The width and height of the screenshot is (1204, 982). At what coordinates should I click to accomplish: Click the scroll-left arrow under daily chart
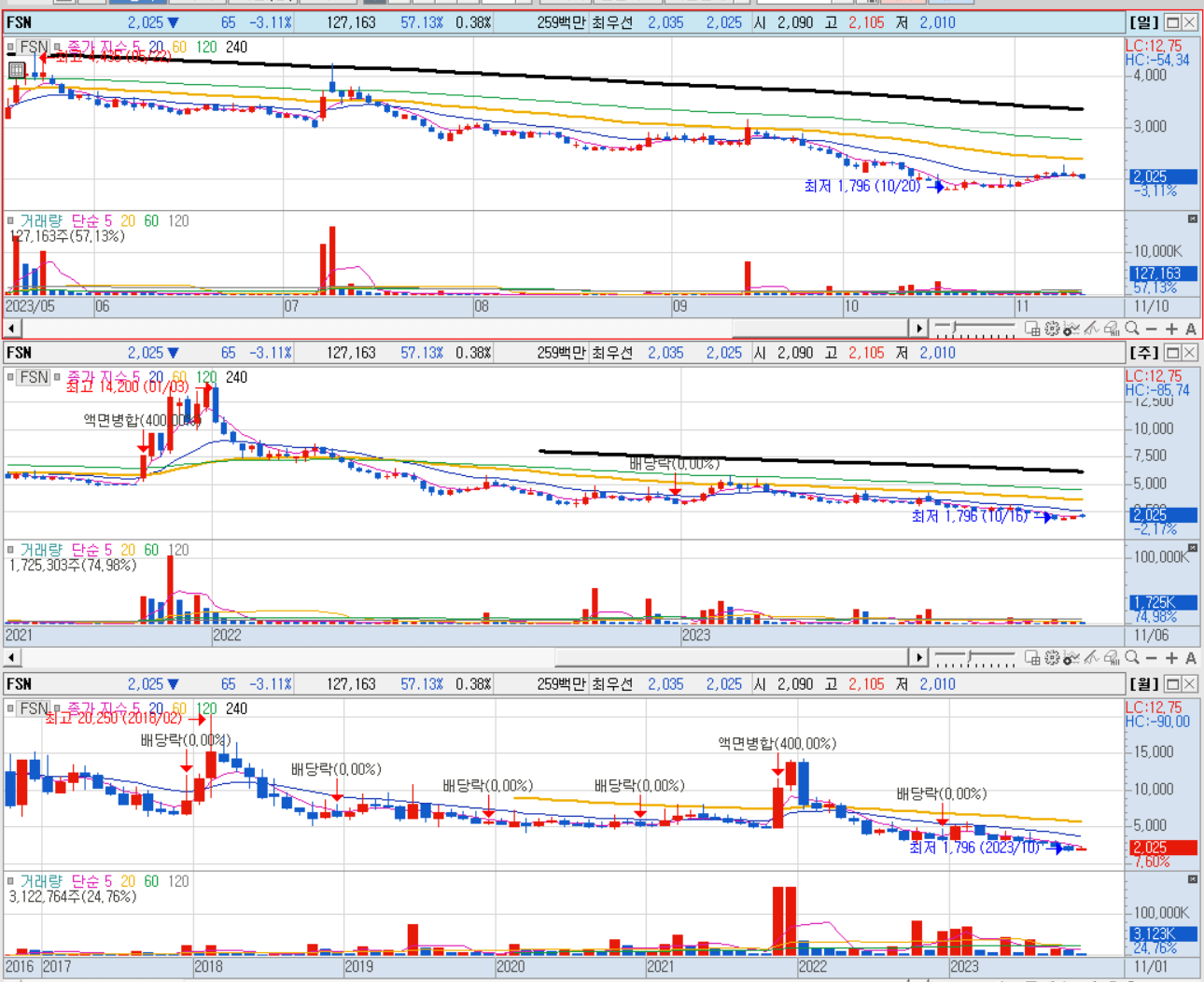pos(11,329)
